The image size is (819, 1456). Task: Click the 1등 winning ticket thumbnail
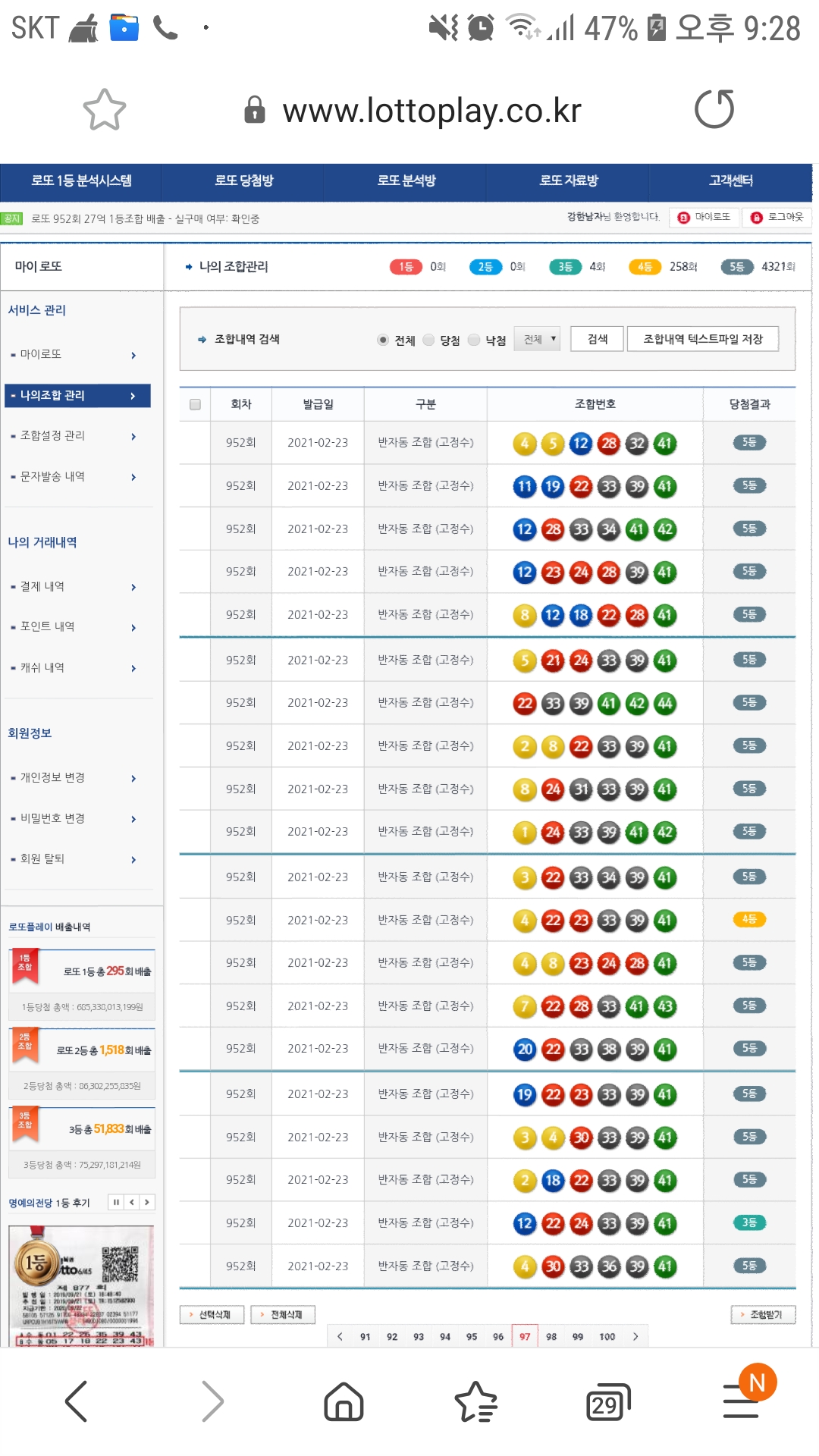click(81, 1285)
